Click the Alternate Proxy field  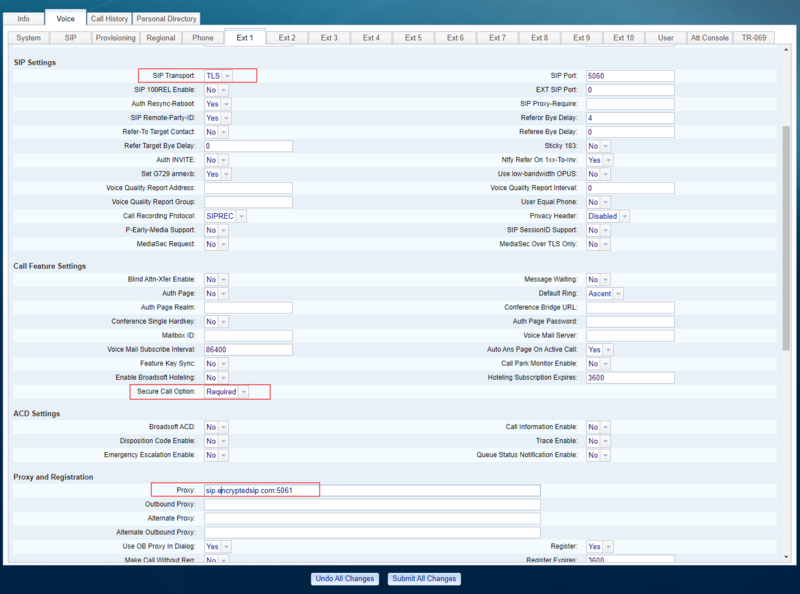click(372, 518)
